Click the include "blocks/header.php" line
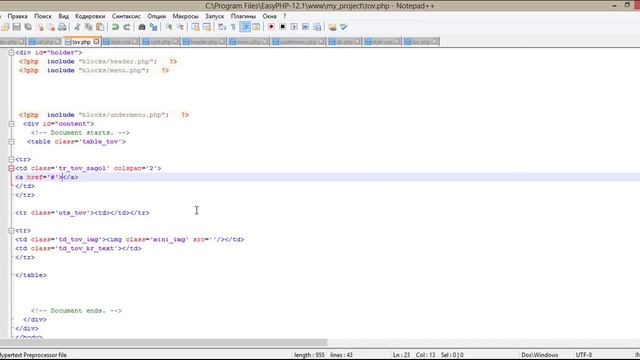The width and height of the screenshot is (640, 360). pyautogui.click(x=98, y=62)
